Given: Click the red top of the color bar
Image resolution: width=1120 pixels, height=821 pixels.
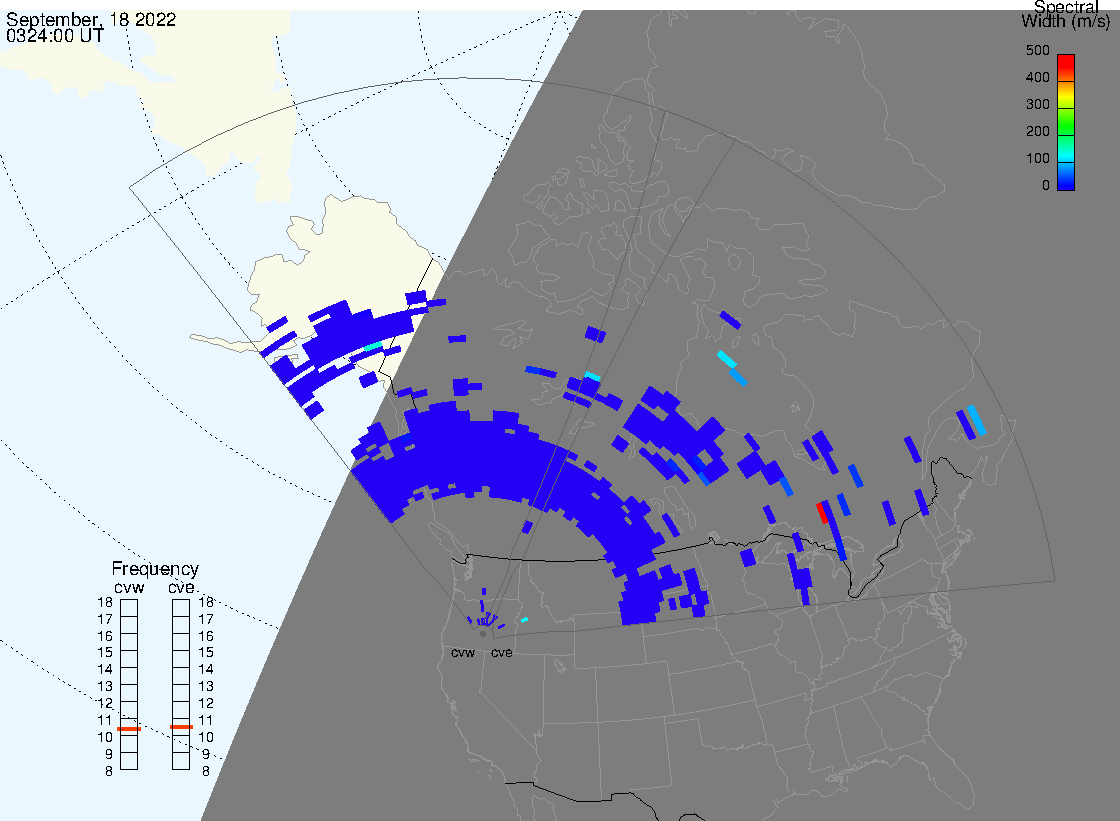Looking at the screenshot, I should pos(1066,63).
